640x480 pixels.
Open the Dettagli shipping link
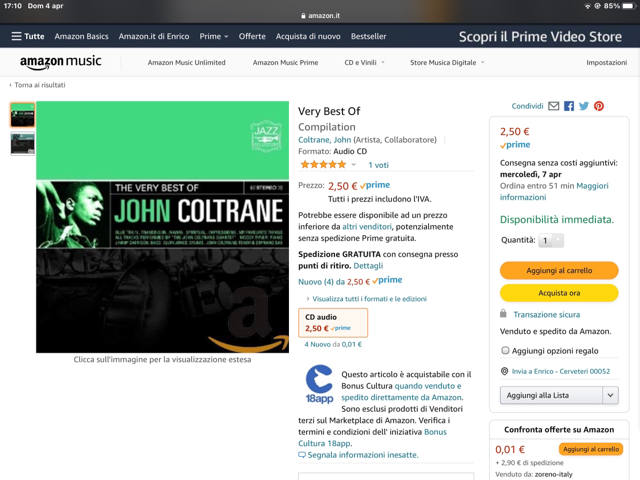pos(368,266)
